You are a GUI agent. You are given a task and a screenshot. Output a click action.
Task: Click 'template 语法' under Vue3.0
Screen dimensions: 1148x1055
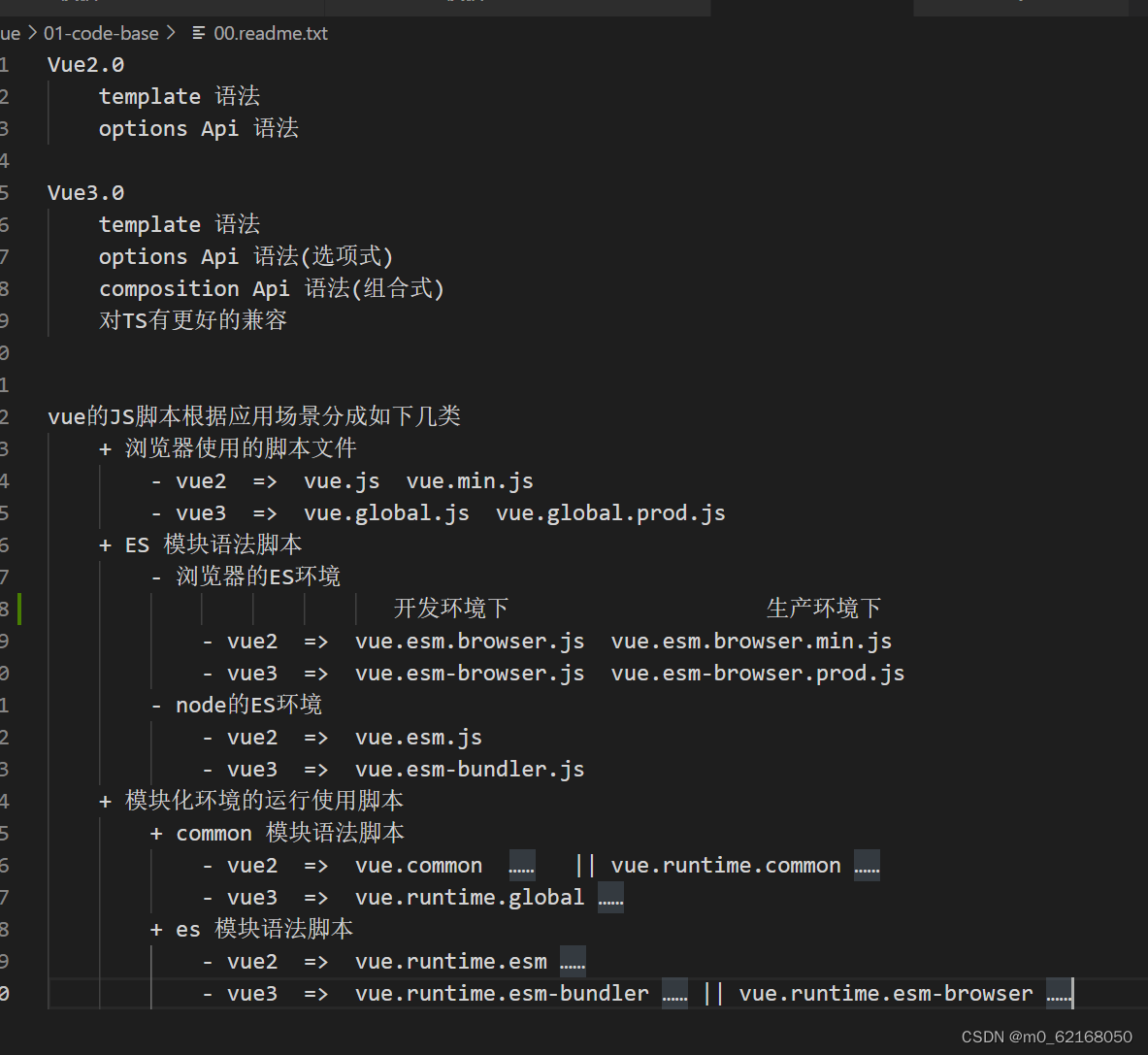pos(180,224)
